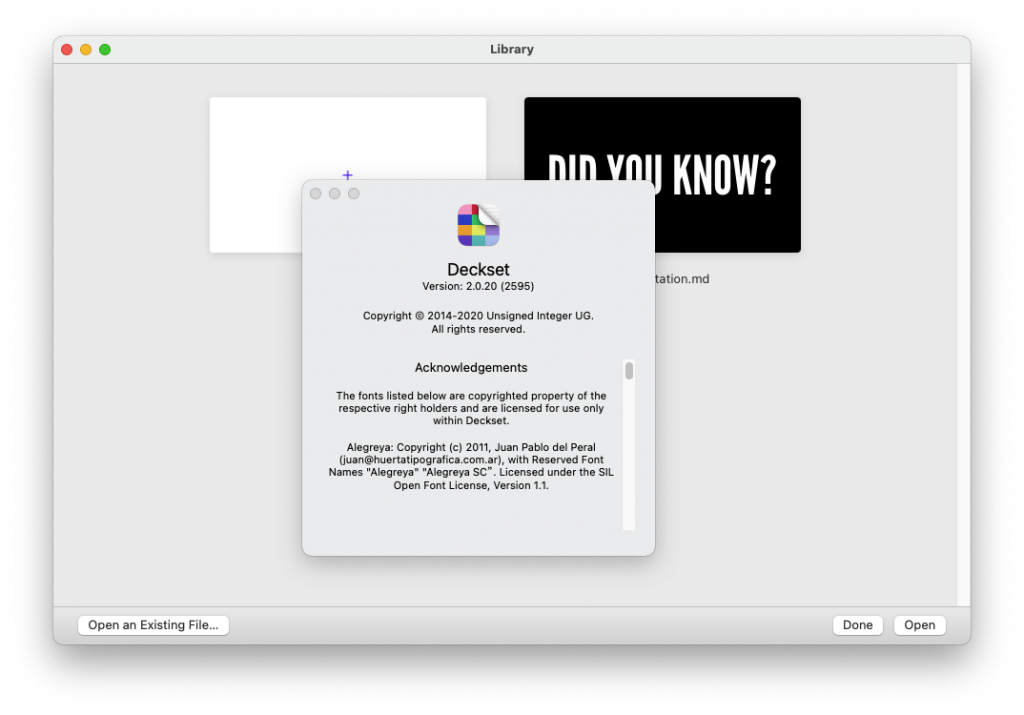This screenshot has width=1024, height=715.
Task: Click the Acknowledgements heading
Action: [471, 368]
